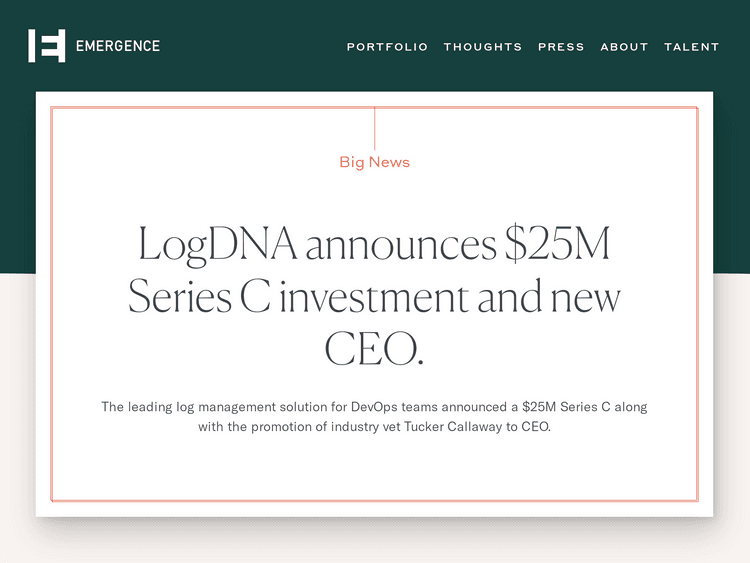This screenshot has height=563, width=750.
Task: Click "DevOps" in the summary paragraph
Action: (x=377, y=407)
